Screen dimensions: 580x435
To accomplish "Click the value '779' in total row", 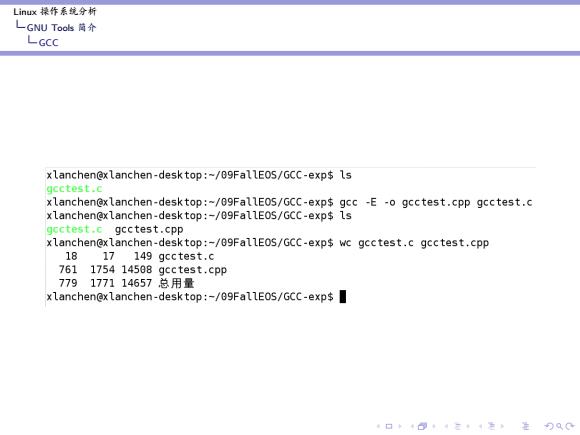I will point(68,283).
